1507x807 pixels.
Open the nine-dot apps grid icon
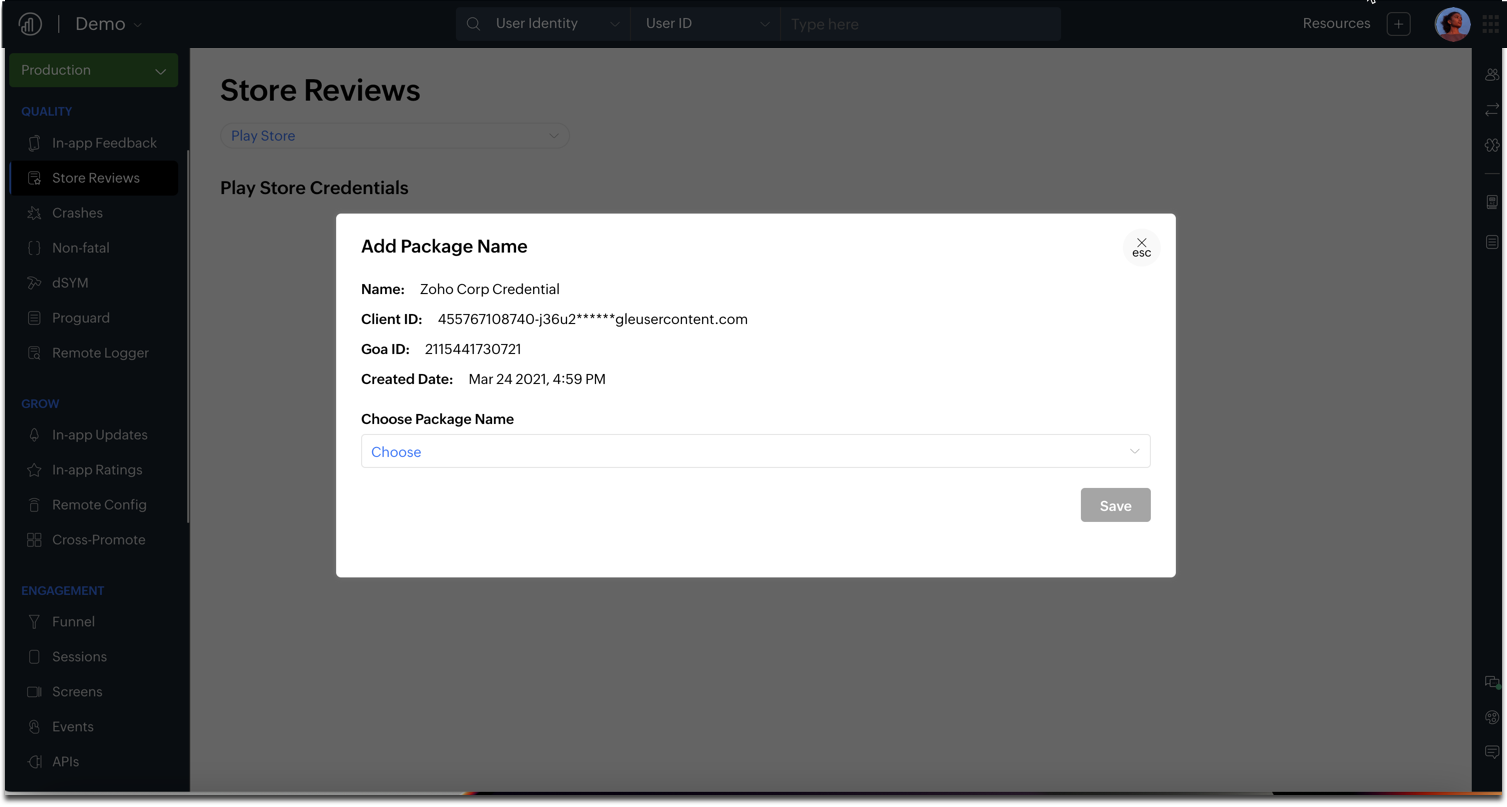1490,24
